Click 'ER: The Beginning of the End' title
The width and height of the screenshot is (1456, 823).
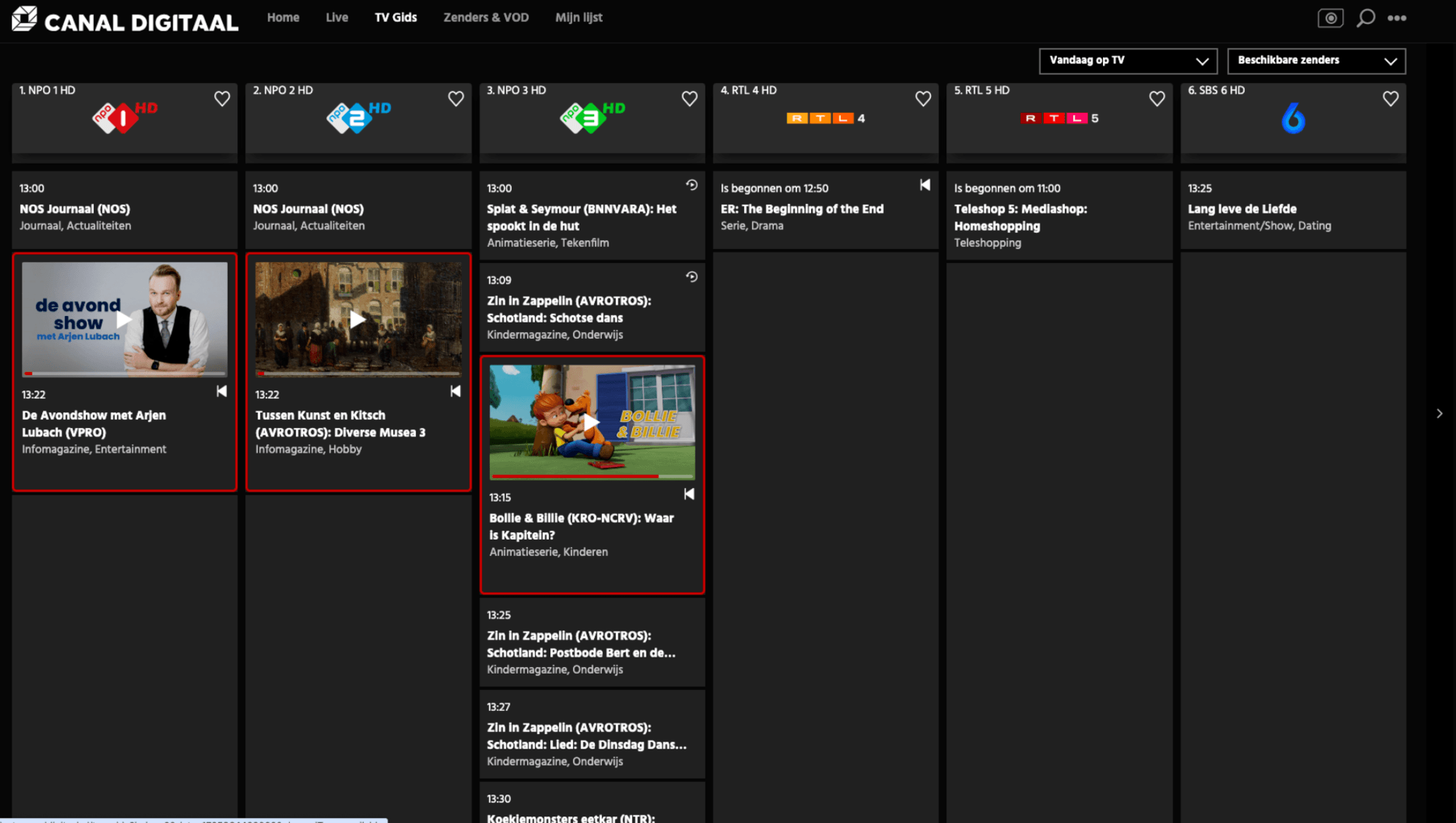[802, 209]
